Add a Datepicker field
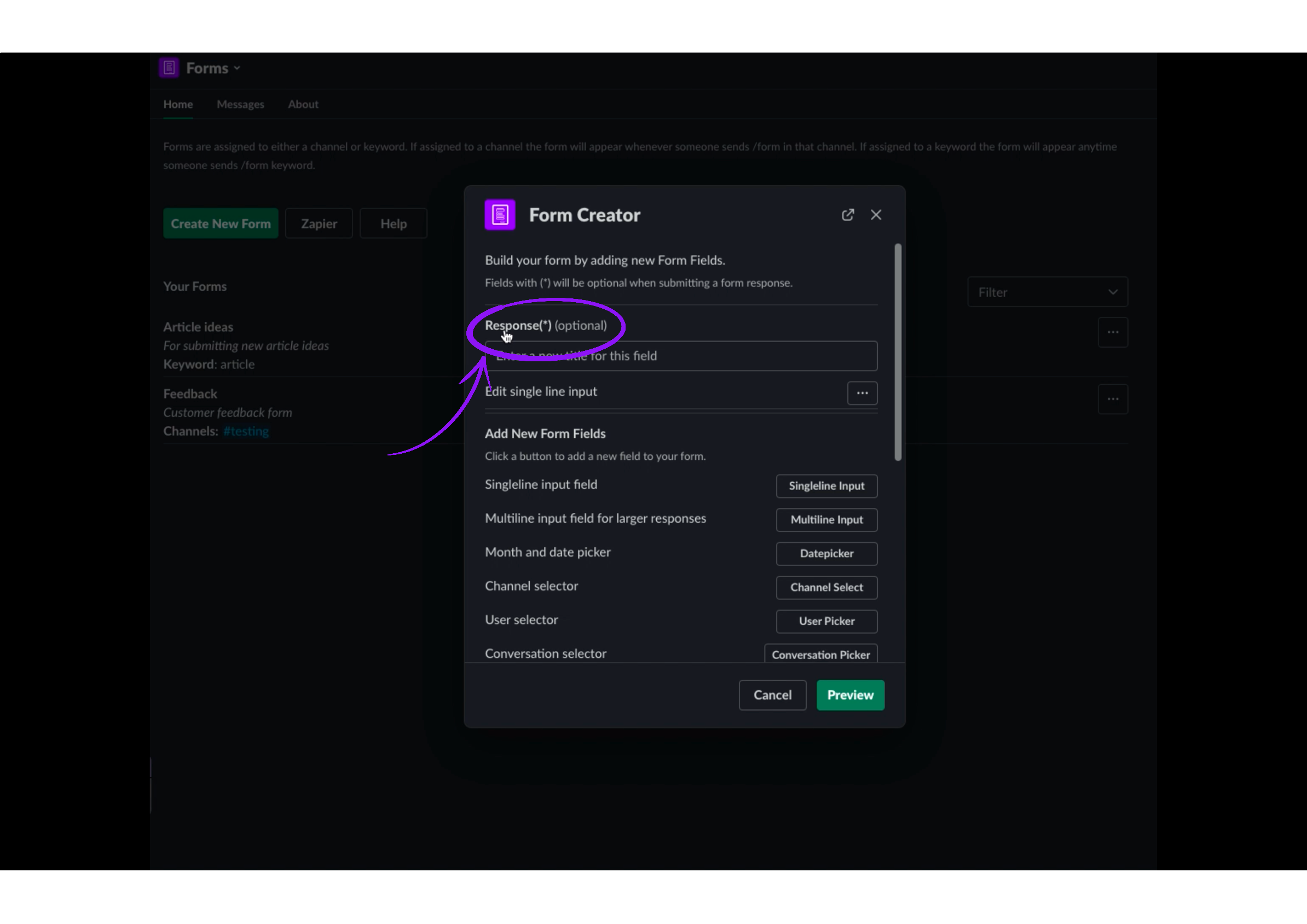Image resolution: width=1307 pixels, height=924 pixels. coord(826,553)
